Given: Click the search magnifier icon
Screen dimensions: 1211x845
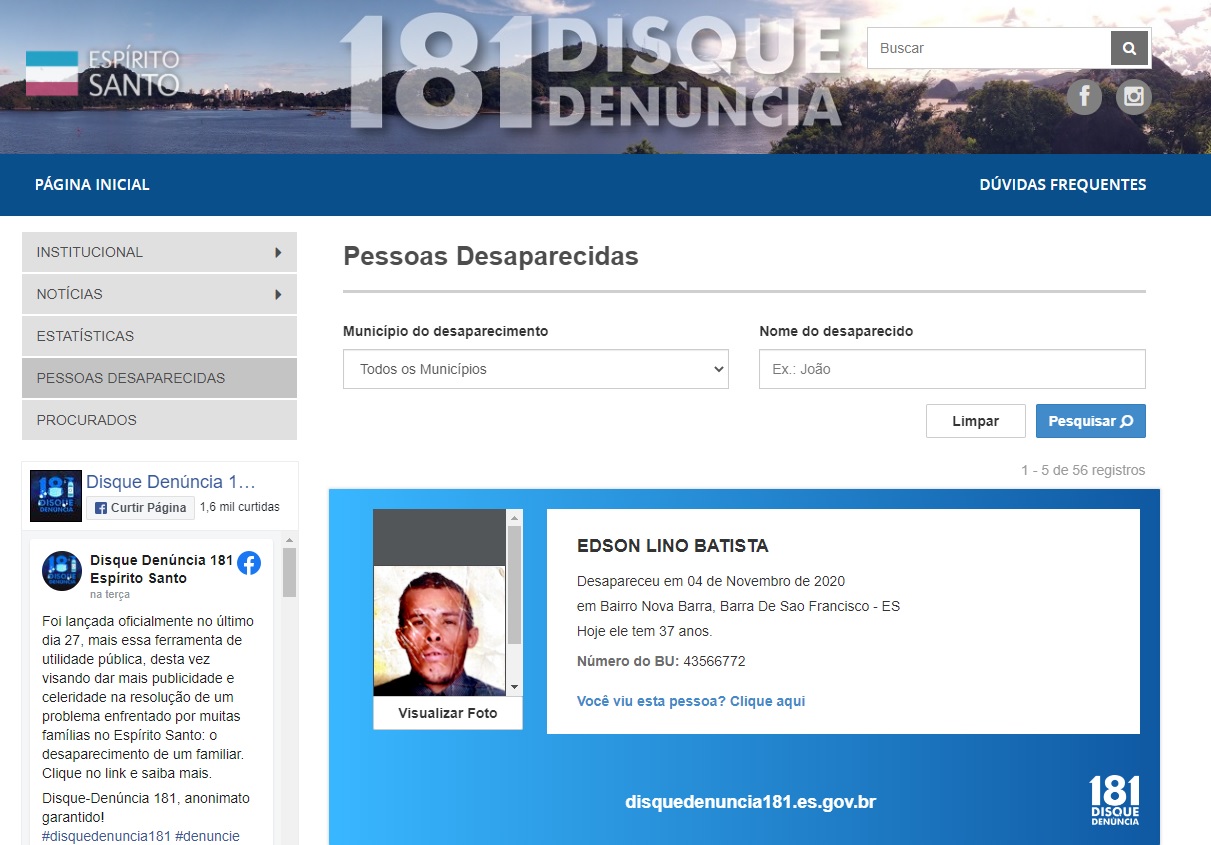Looking at the screenshot, I should (x=1129, y=47).
